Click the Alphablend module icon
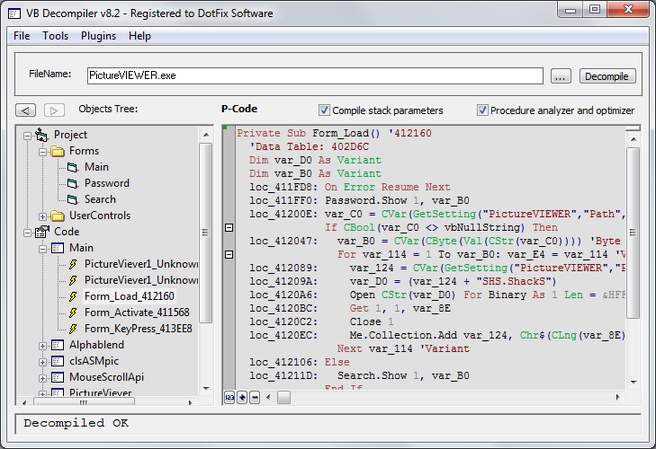The image size is (656, 449). (x=57, y=345)
